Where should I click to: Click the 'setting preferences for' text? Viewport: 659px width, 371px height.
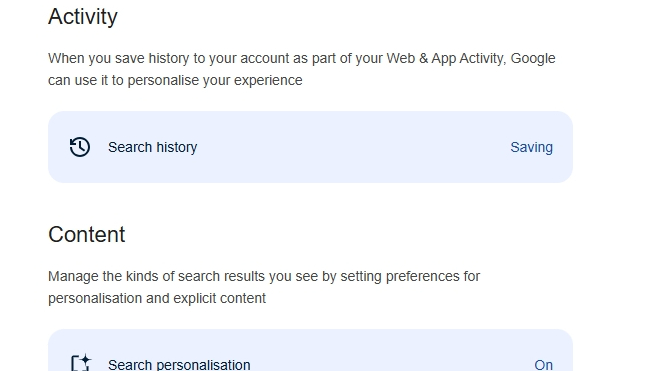[x=410, y=276]
